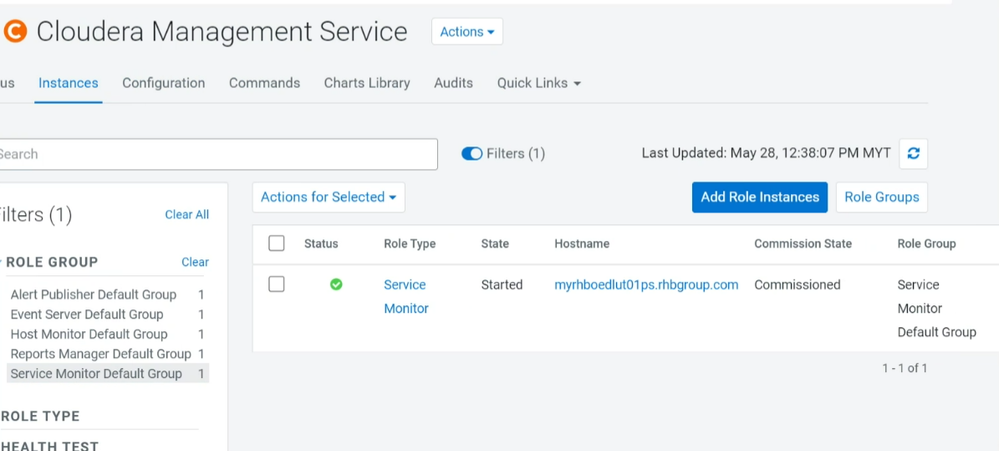This screenshot has height=451, width=999.
Task: Open the Audits tab
Action: click(x=454, y=83)
